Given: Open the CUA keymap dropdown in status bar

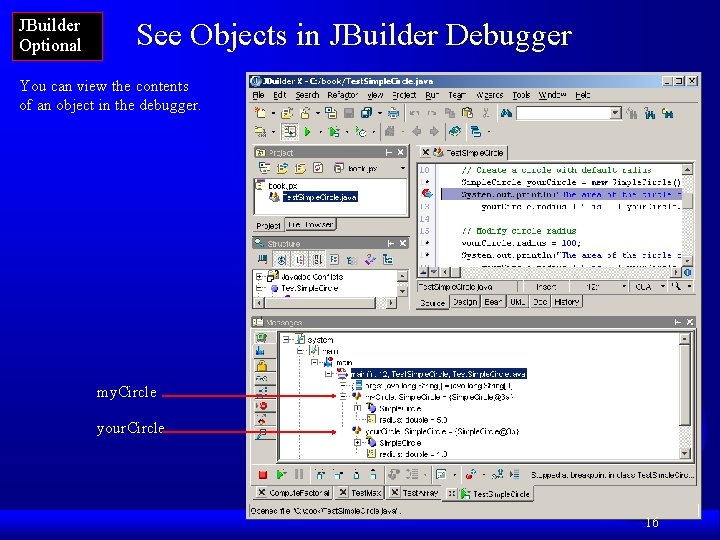Looking at the screenshot, I should point(662,287).
